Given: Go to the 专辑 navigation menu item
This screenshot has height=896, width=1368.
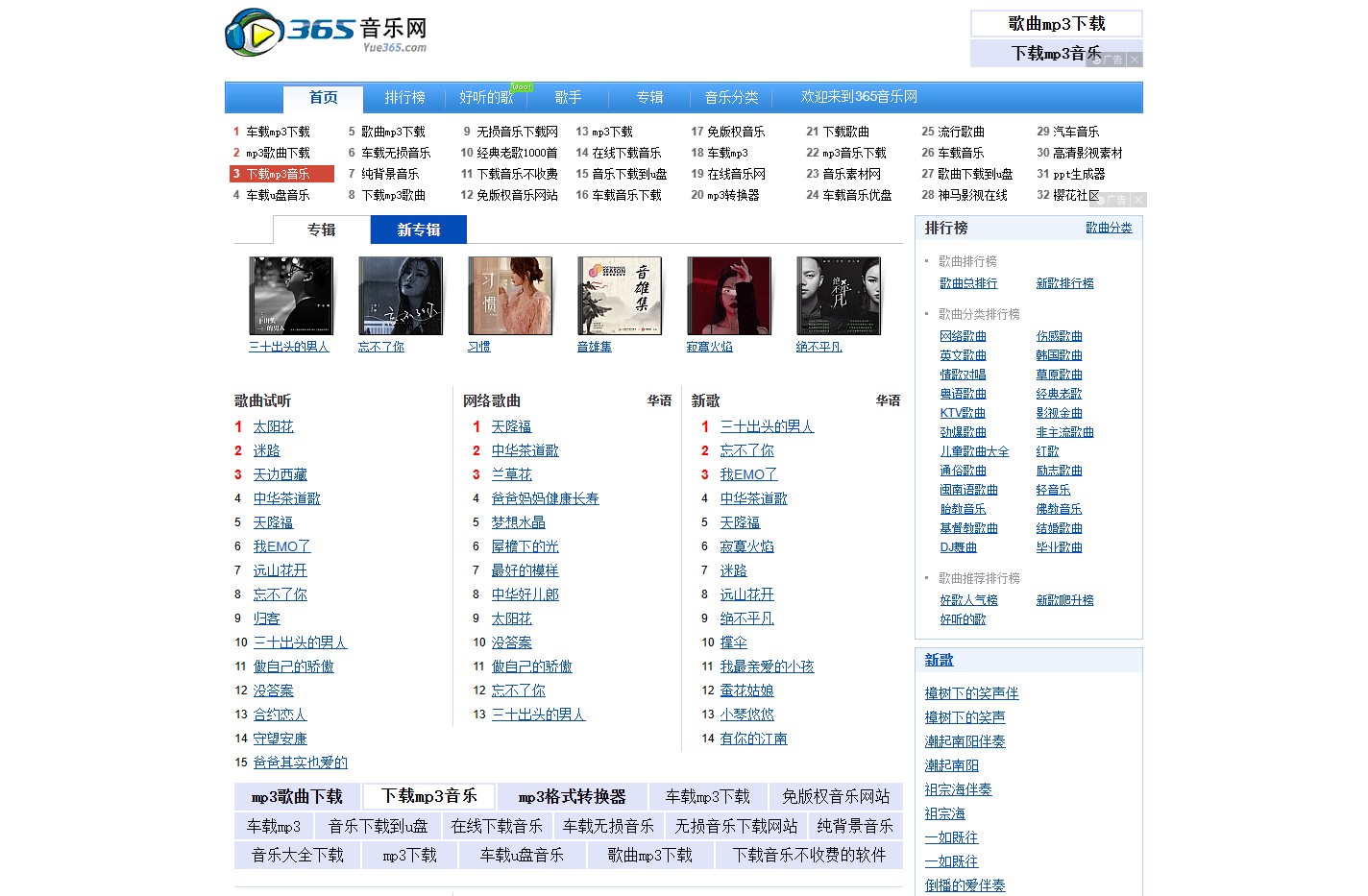Looking at the screenshot, I should point(649,97).
